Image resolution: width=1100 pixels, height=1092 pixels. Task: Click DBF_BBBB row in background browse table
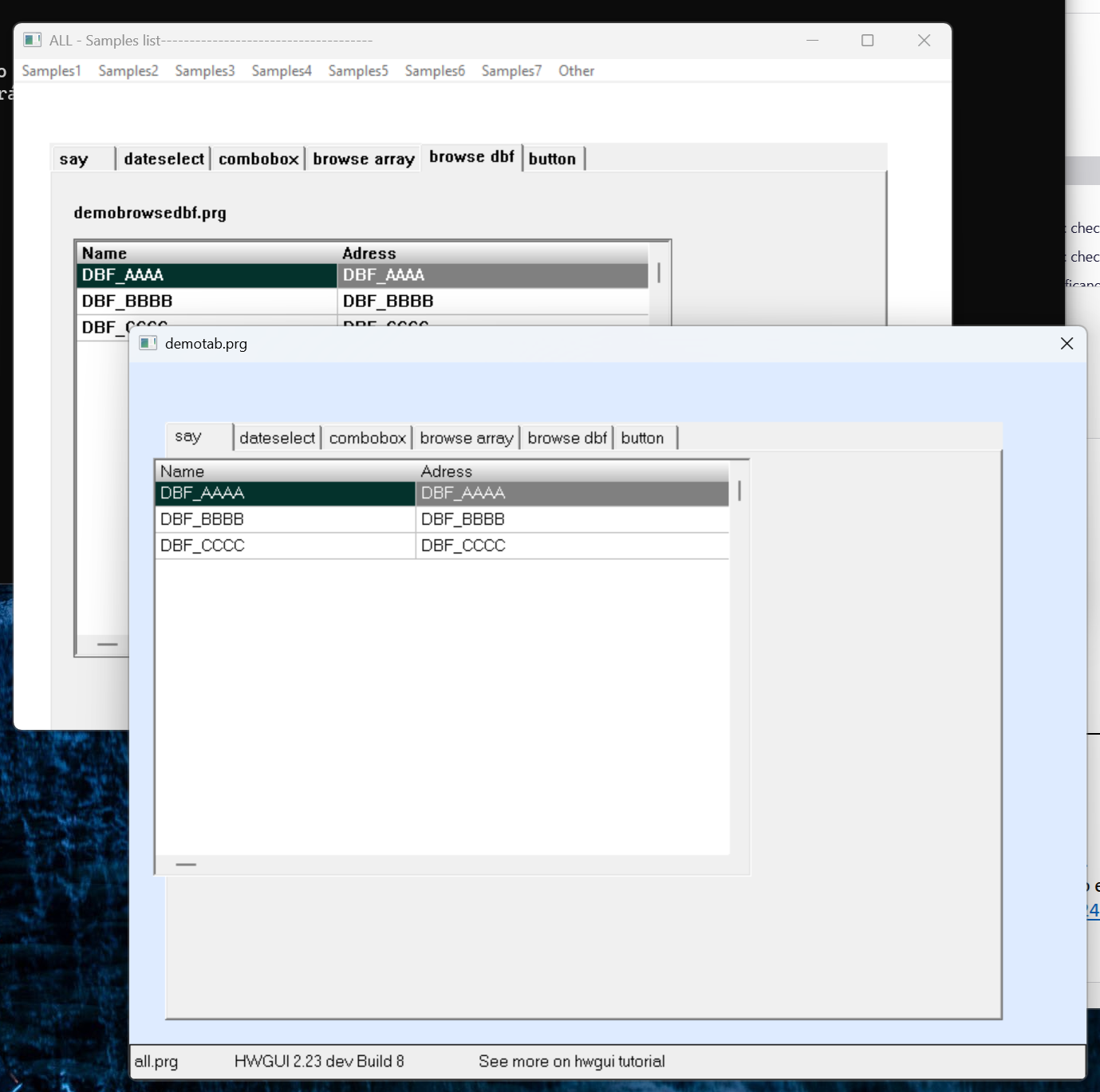pos(206,302)
